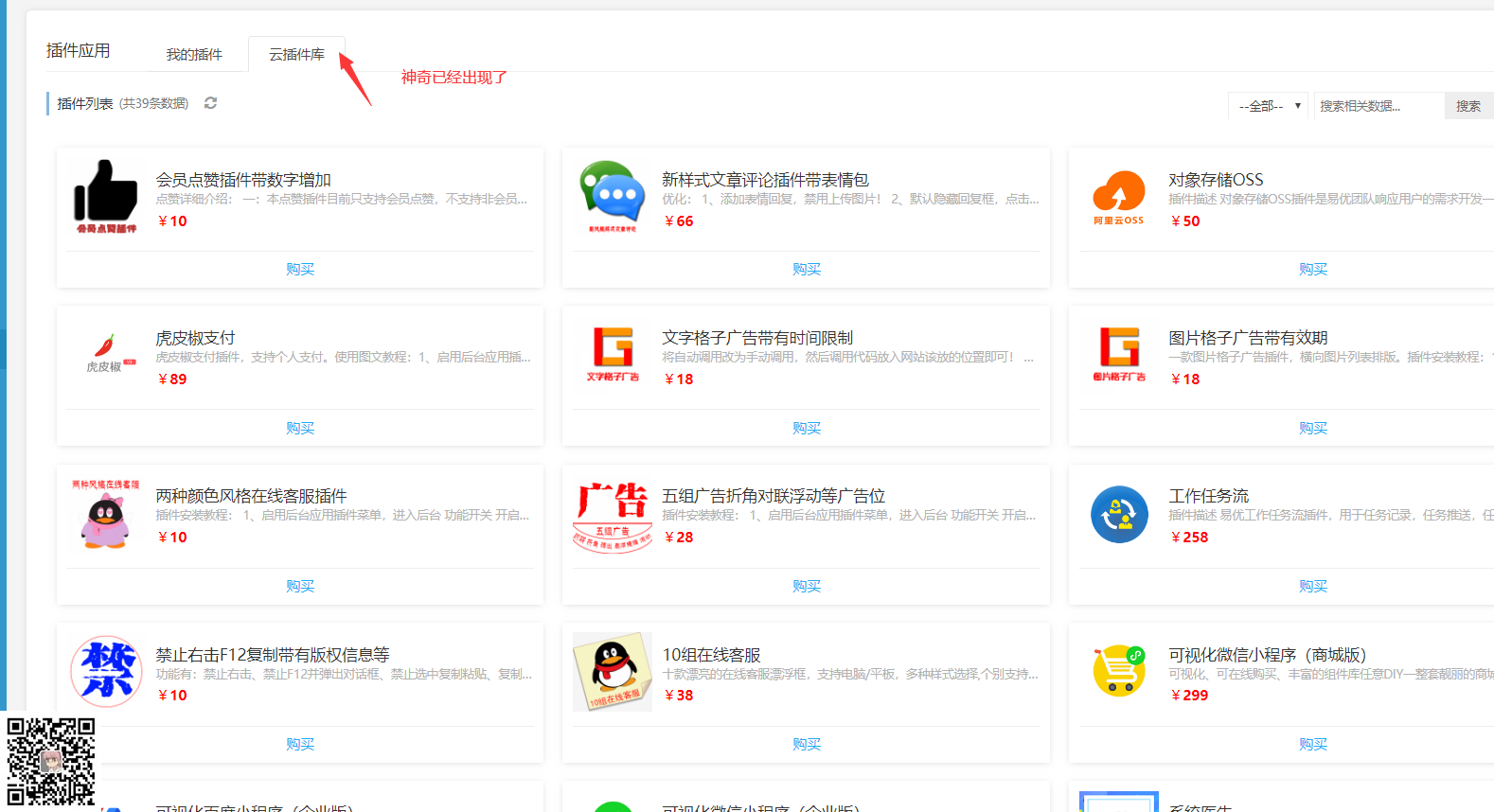1494x812 pixels.
Task: Buy the 10组在线客服 plugin
Action: tap(807, 745)
